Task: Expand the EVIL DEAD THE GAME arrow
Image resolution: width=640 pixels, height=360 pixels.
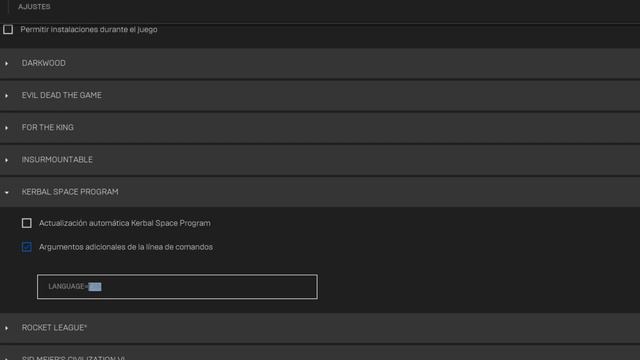Action: (7, 96)
